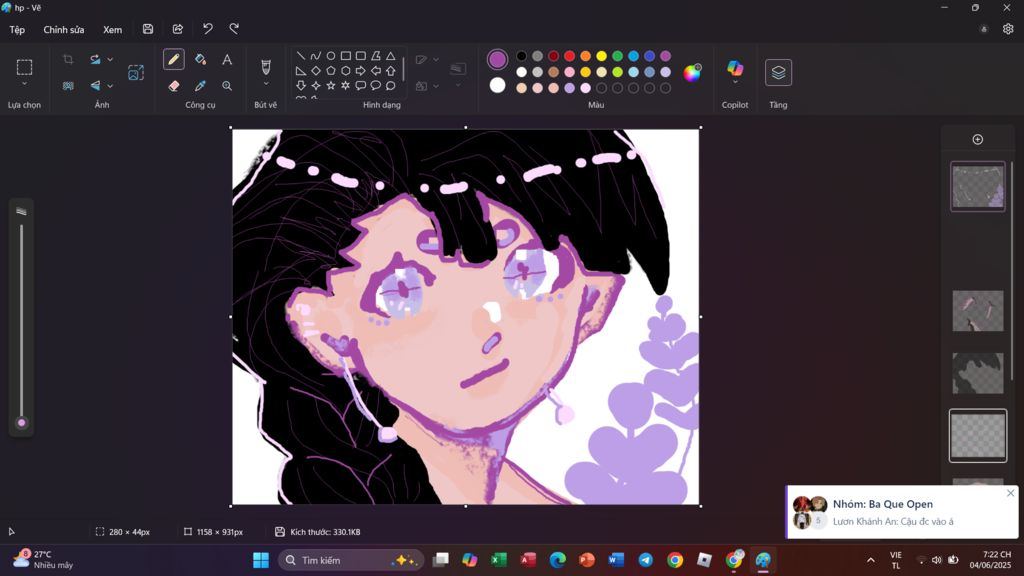Choose the Text tool
This screenshot has height=576, width=1024.
227,60
